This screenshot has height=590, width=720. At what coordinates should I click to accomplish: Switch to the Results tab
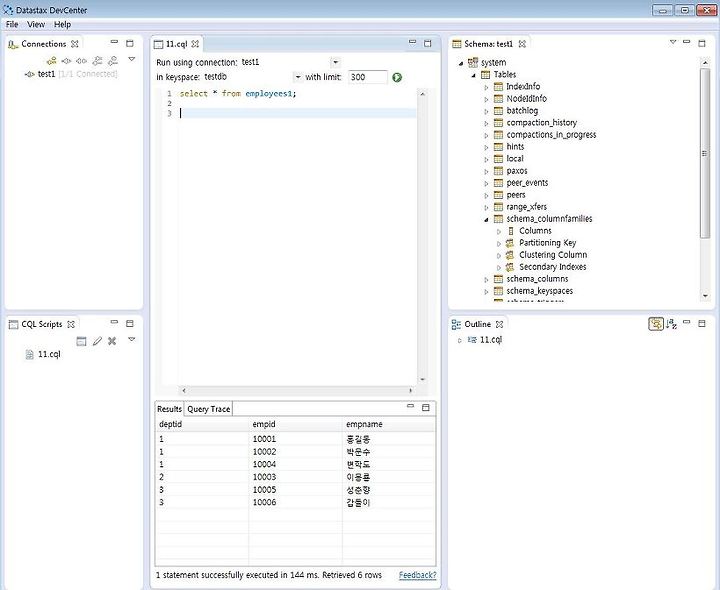(169, 409)
